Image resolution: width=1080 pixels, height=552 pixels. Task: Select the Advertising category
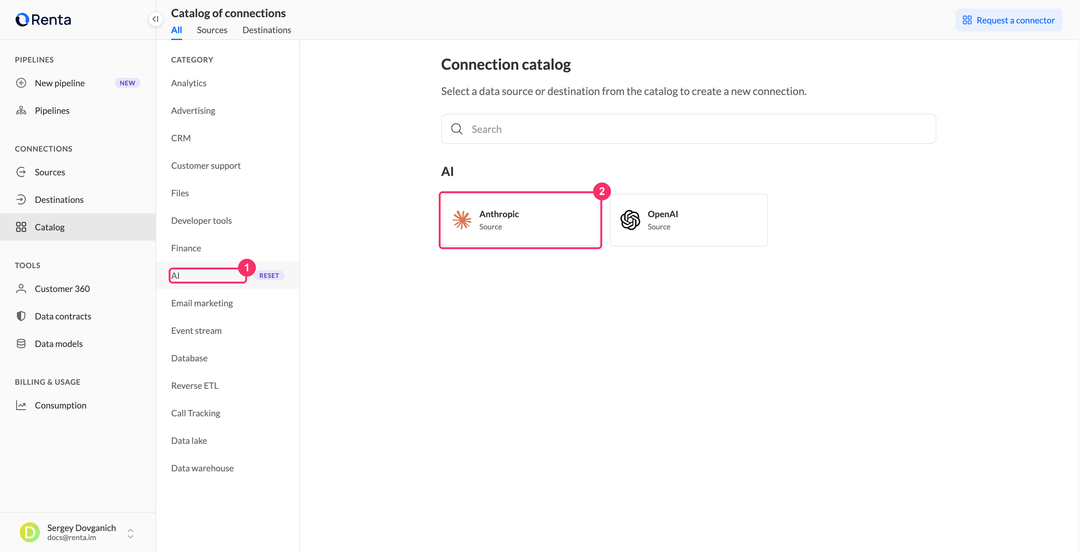point(193,110)
